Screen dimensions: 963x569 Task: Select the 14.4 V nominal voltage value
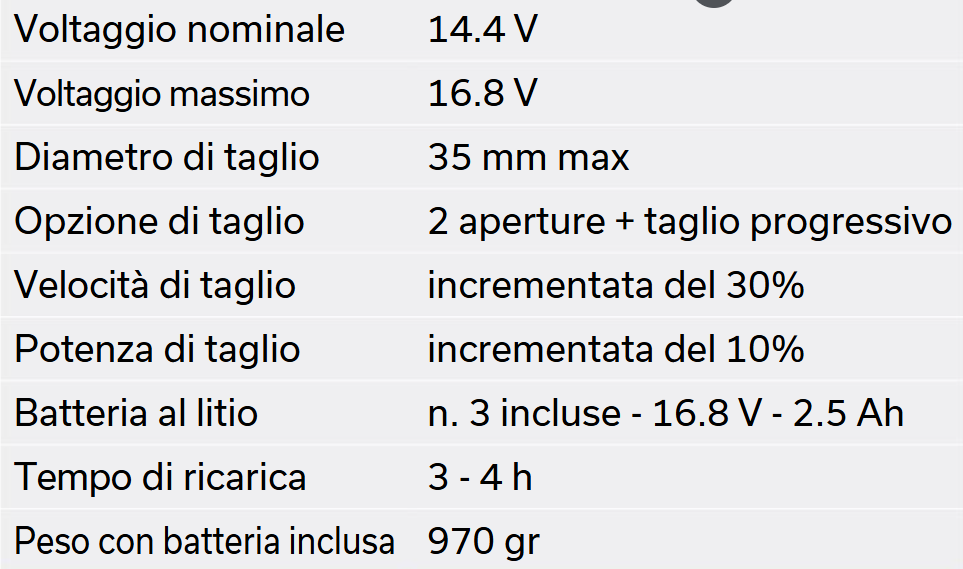tap(482, 30)
